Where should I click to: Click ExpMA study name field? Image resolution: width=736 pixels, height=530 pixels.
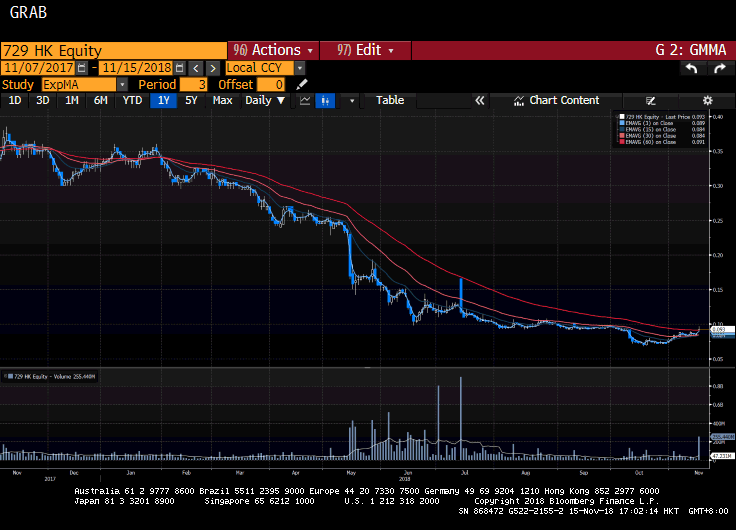(79, 84)
